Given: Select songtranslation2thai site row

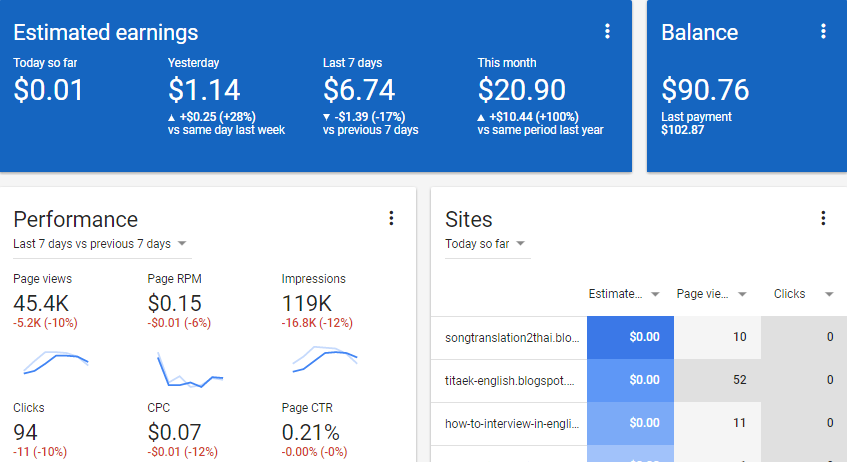Looking at the screenshot, I should coord(512,337).
